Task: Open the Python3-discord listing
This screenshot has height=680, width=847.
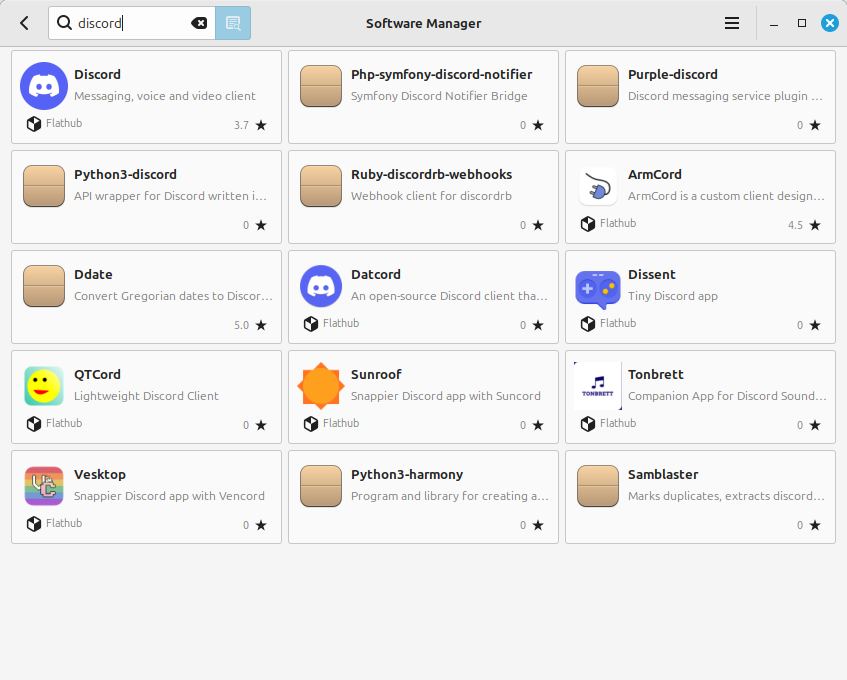Action: [146, 197]
